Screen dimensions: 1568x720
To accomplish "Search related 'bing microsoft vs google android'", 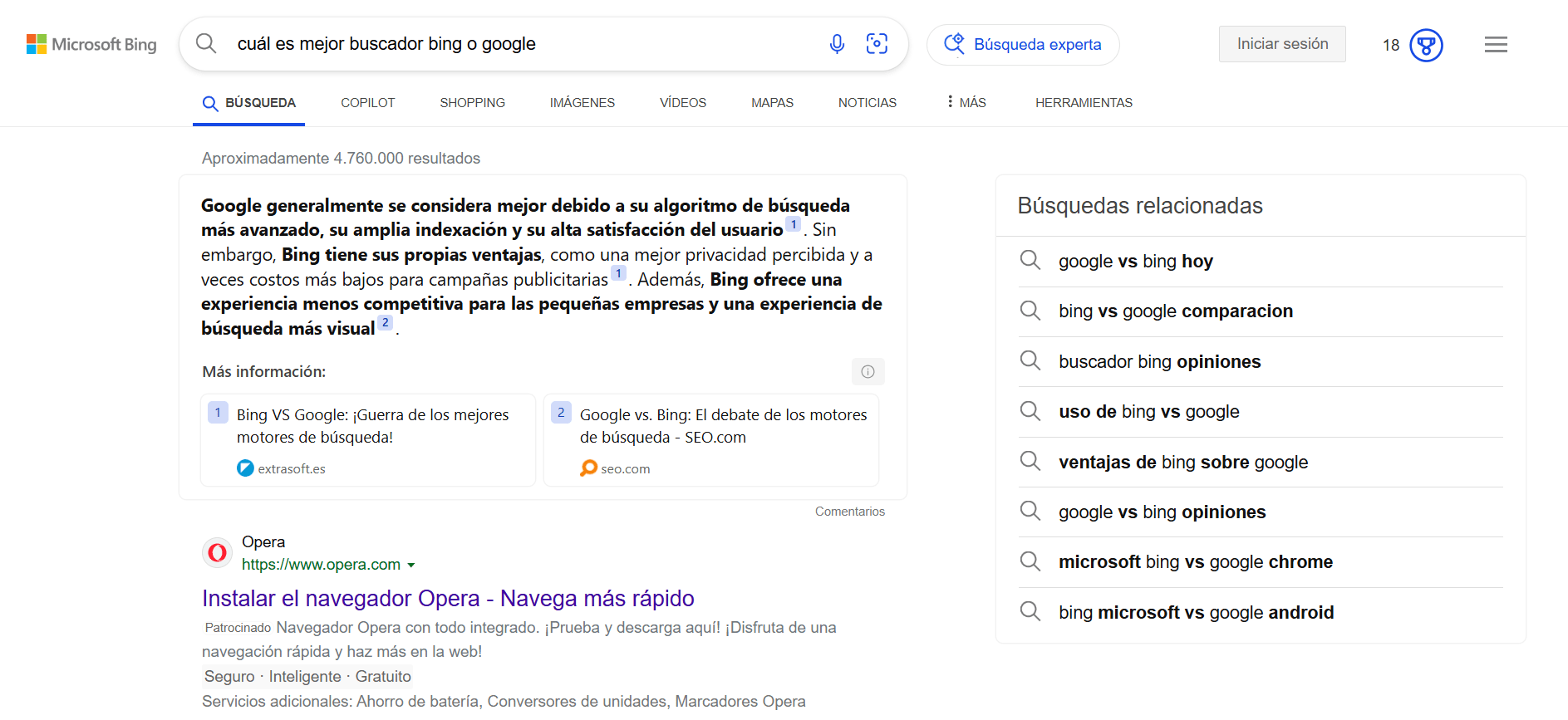I will coord(1261,613).
